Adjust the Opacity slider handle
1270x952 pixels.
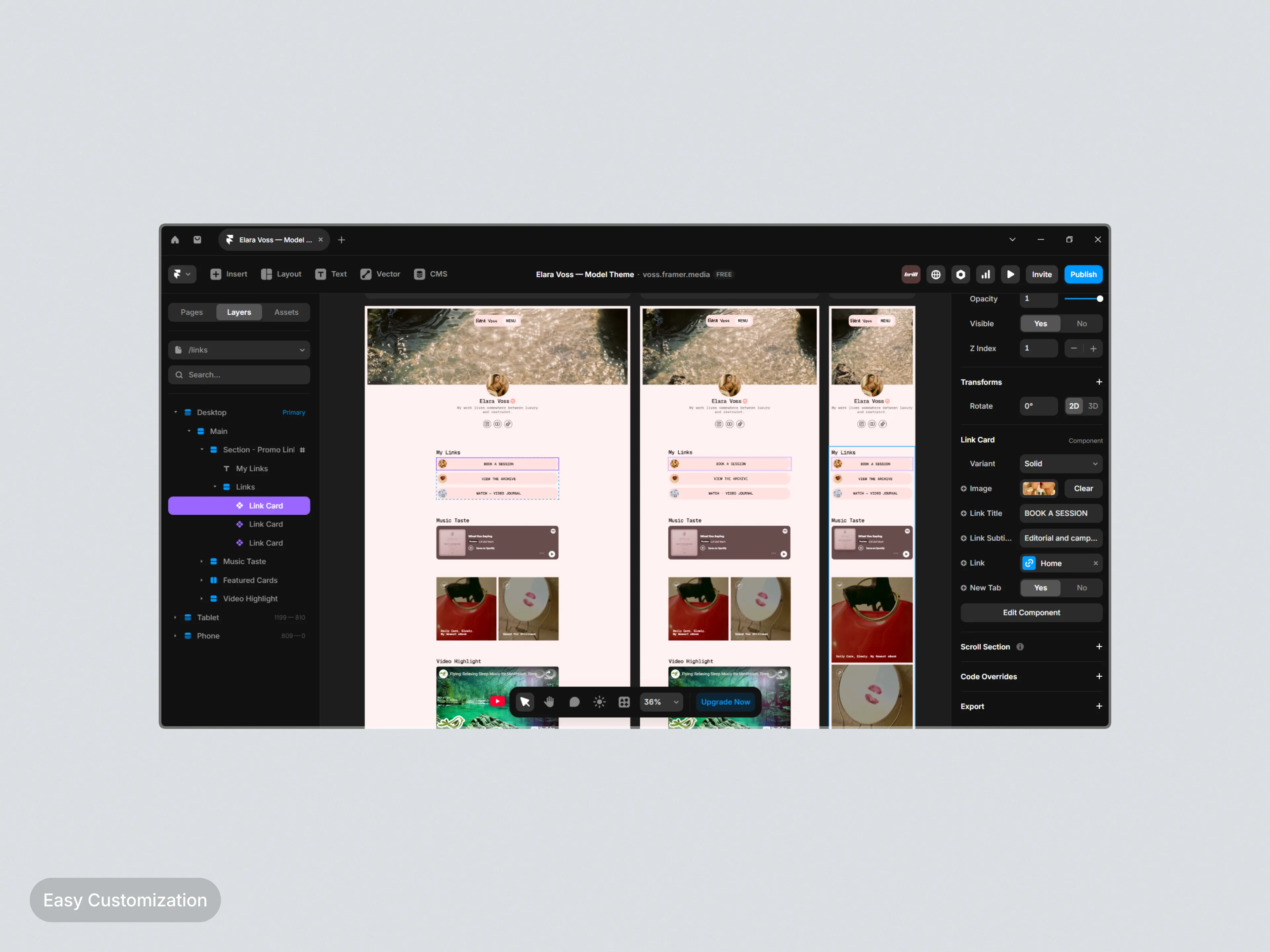(1099, 299)
